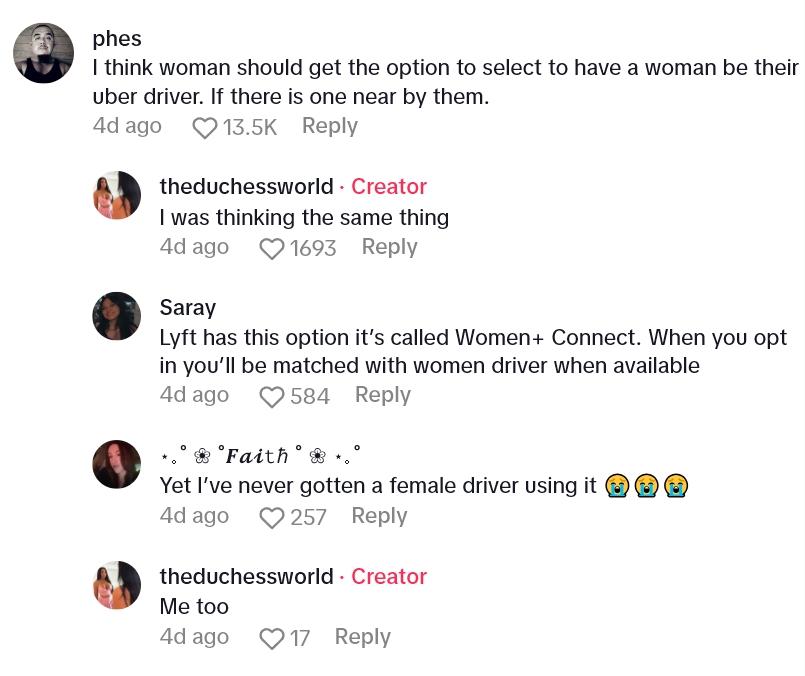Open theduchessworld avatar beside 'Me too'

[117, 585]
